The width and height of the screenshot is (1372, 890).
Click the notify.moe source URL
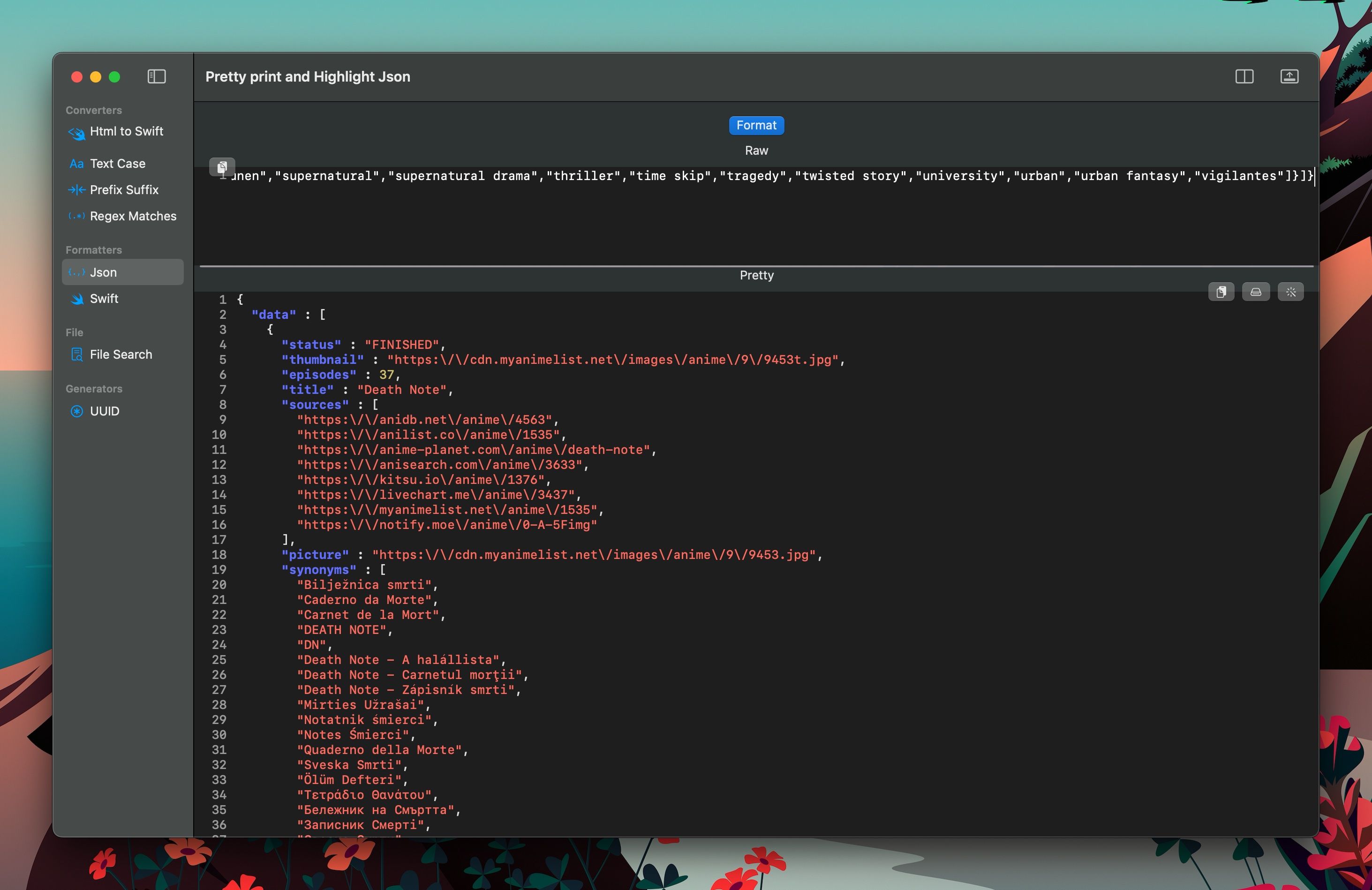click(447, 525)
